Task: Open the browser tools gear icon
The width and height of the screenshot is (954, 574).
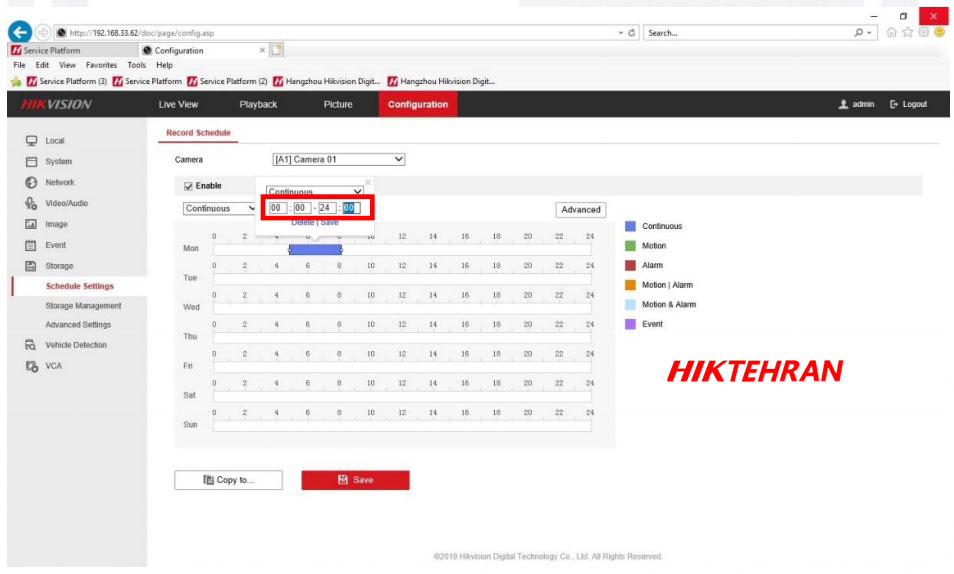Action: point(924,32)
